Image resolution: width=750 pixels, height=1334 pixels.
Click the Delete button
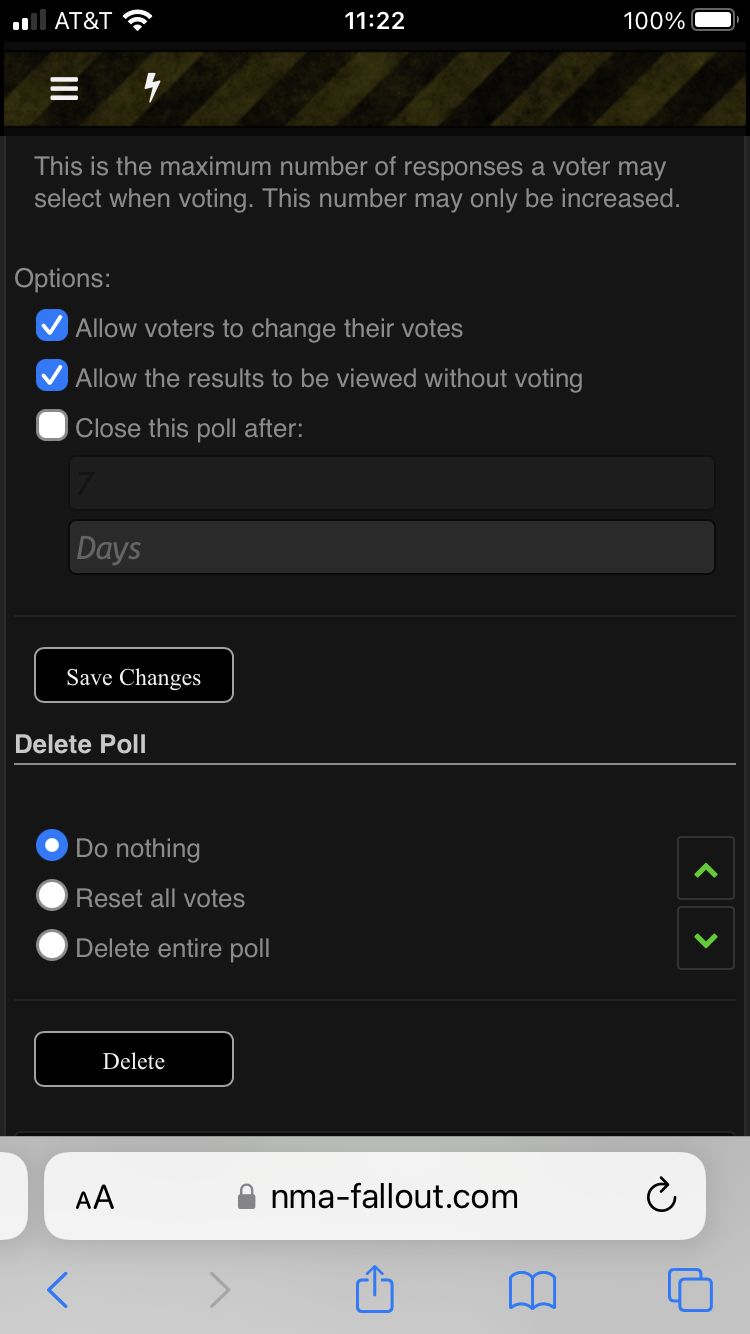point(134,1060)
